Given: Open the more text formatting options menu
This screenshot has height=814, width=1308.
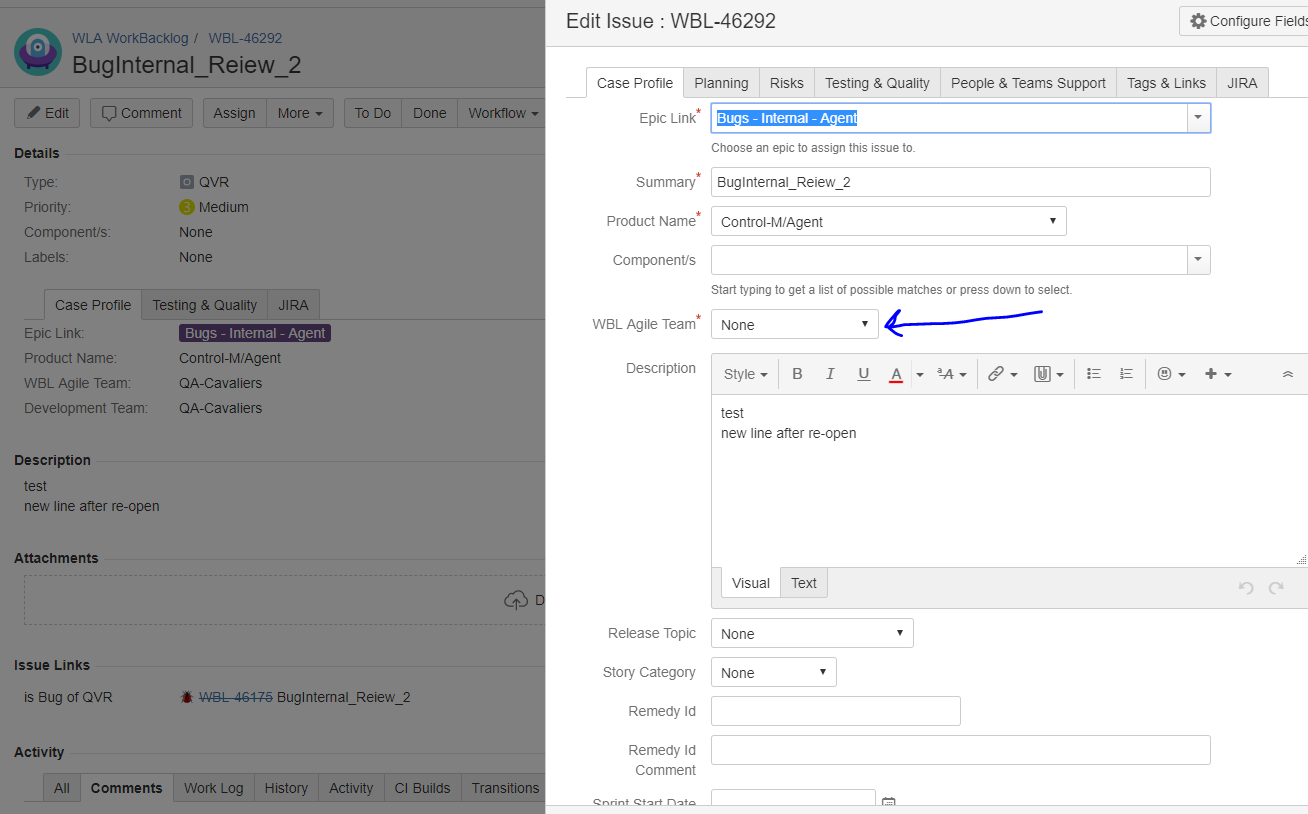Looking at the screenshot, I should pos(952,374).
